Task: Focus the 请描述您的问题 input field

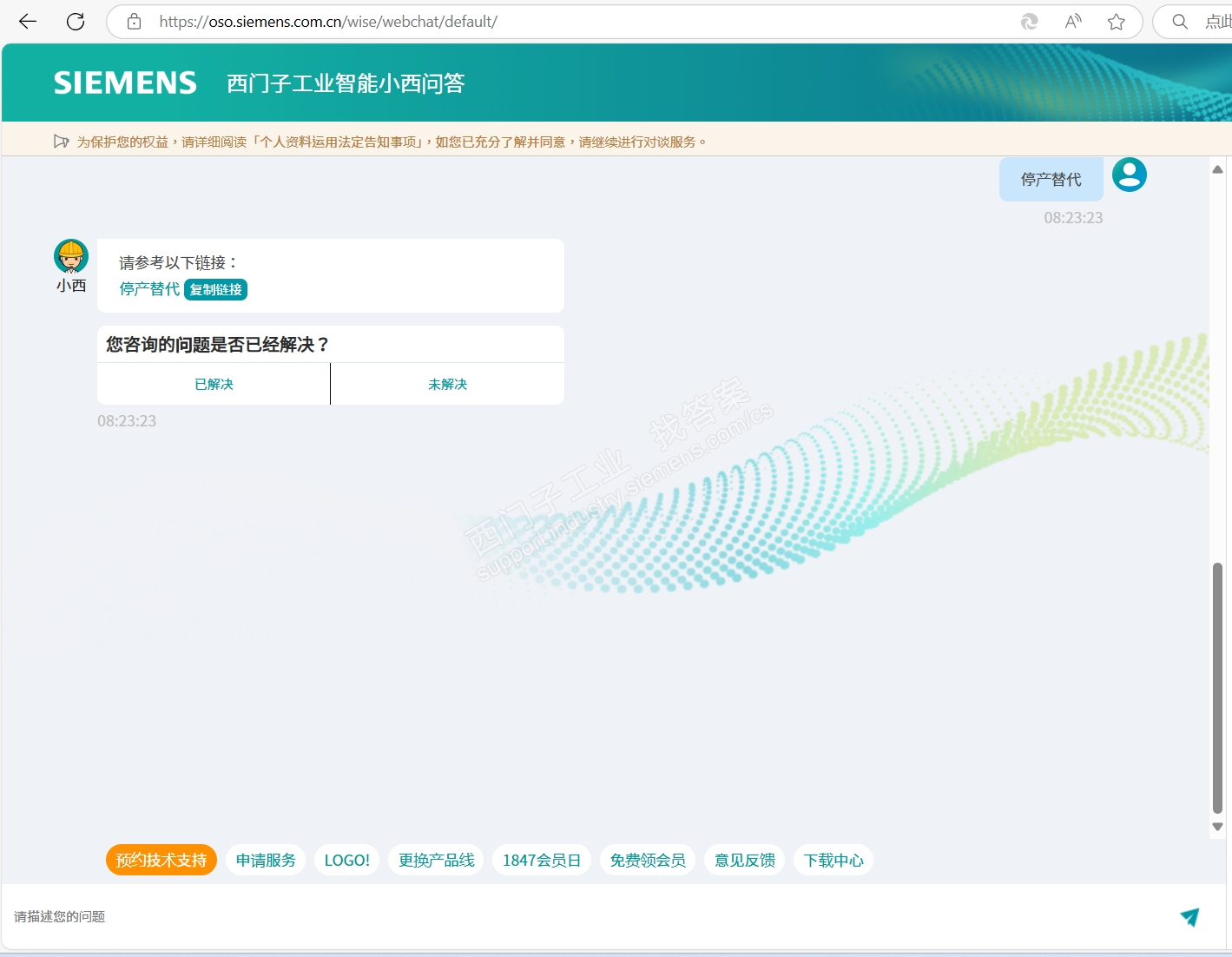Action: tap(590, 916)
